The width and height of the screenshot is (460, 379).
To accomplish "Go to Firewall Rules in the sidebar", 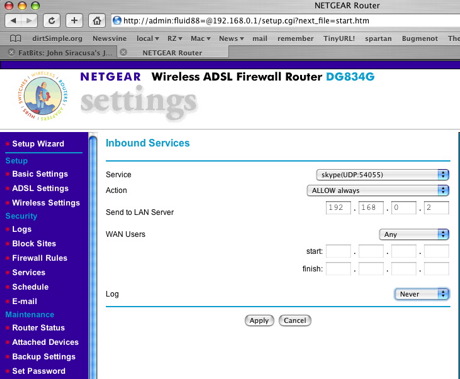I will 40,258.
